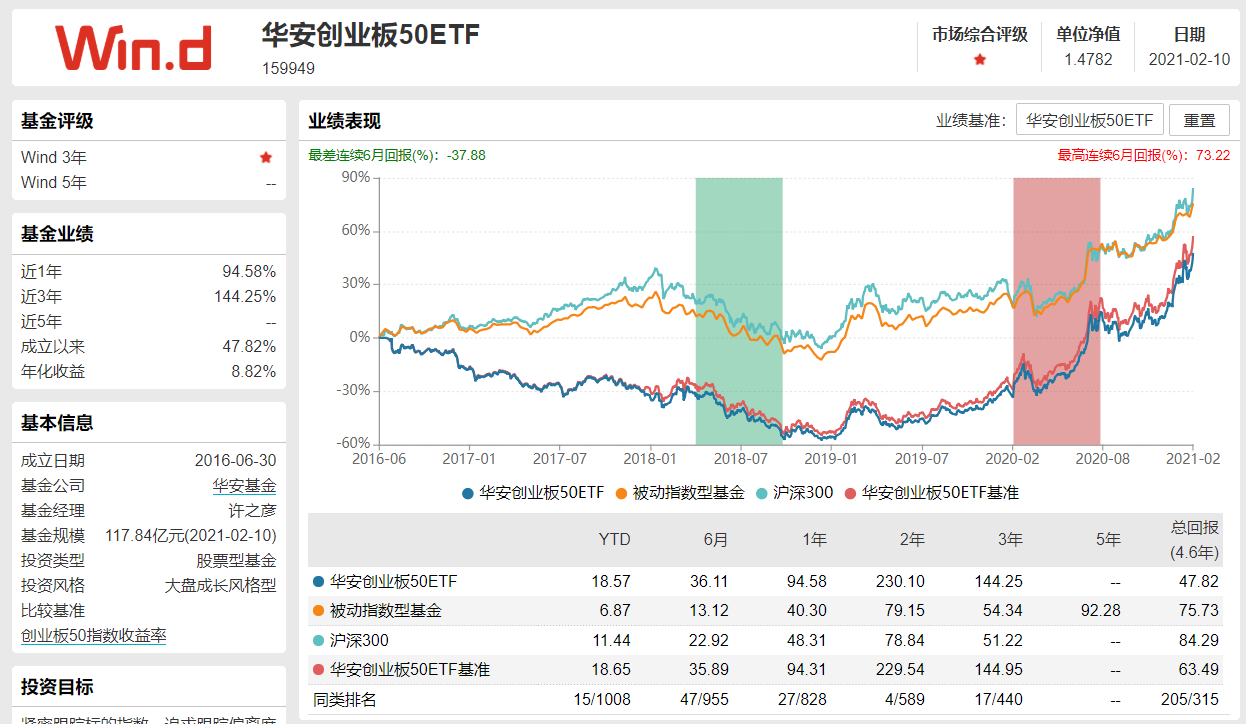
Task: Click the 最高连续6月回报 value 73.22
Action: tap(1213, 155)
